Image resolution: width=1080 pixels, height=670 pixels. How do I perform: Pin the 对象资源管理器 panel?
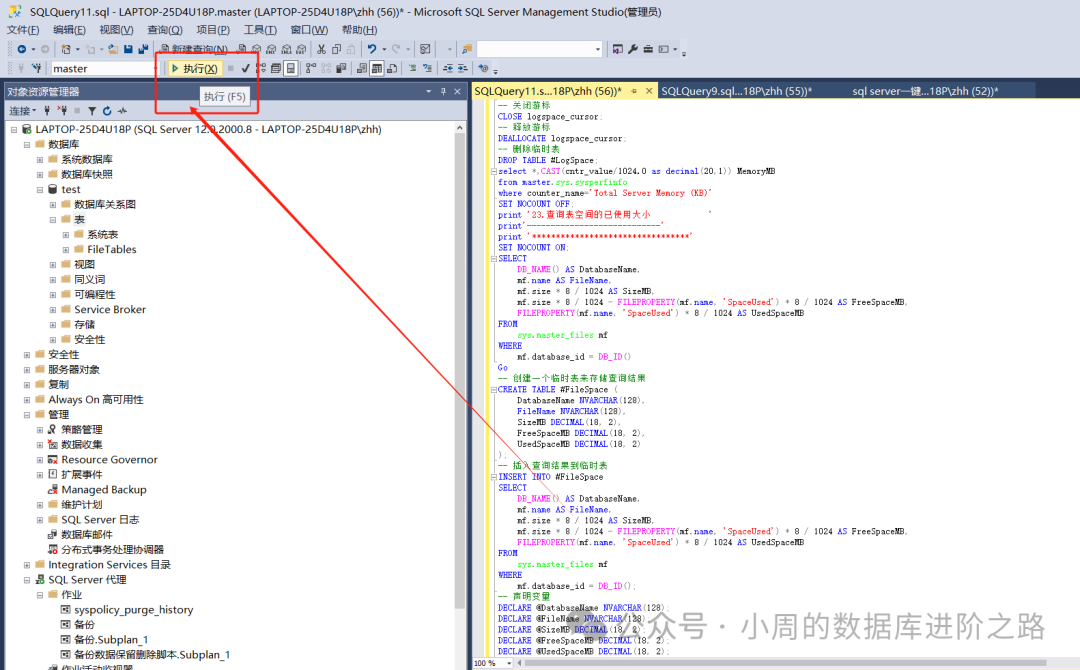(x=443, y=92)
